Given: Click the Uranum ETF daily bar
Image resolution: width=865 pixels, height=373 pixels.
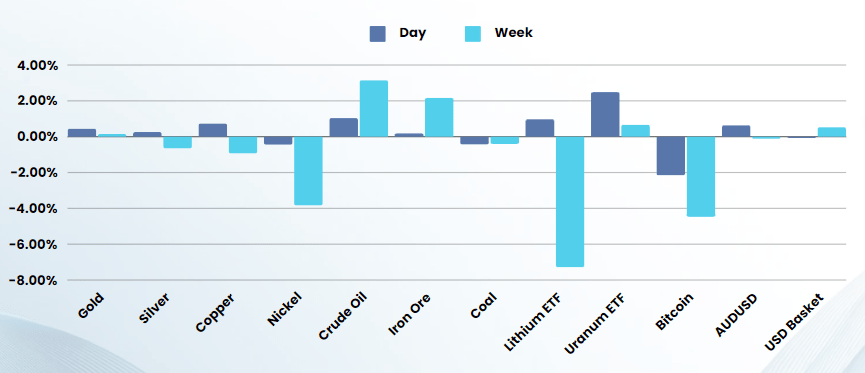Looking at the screenshot, I should (x=605, y=114).
